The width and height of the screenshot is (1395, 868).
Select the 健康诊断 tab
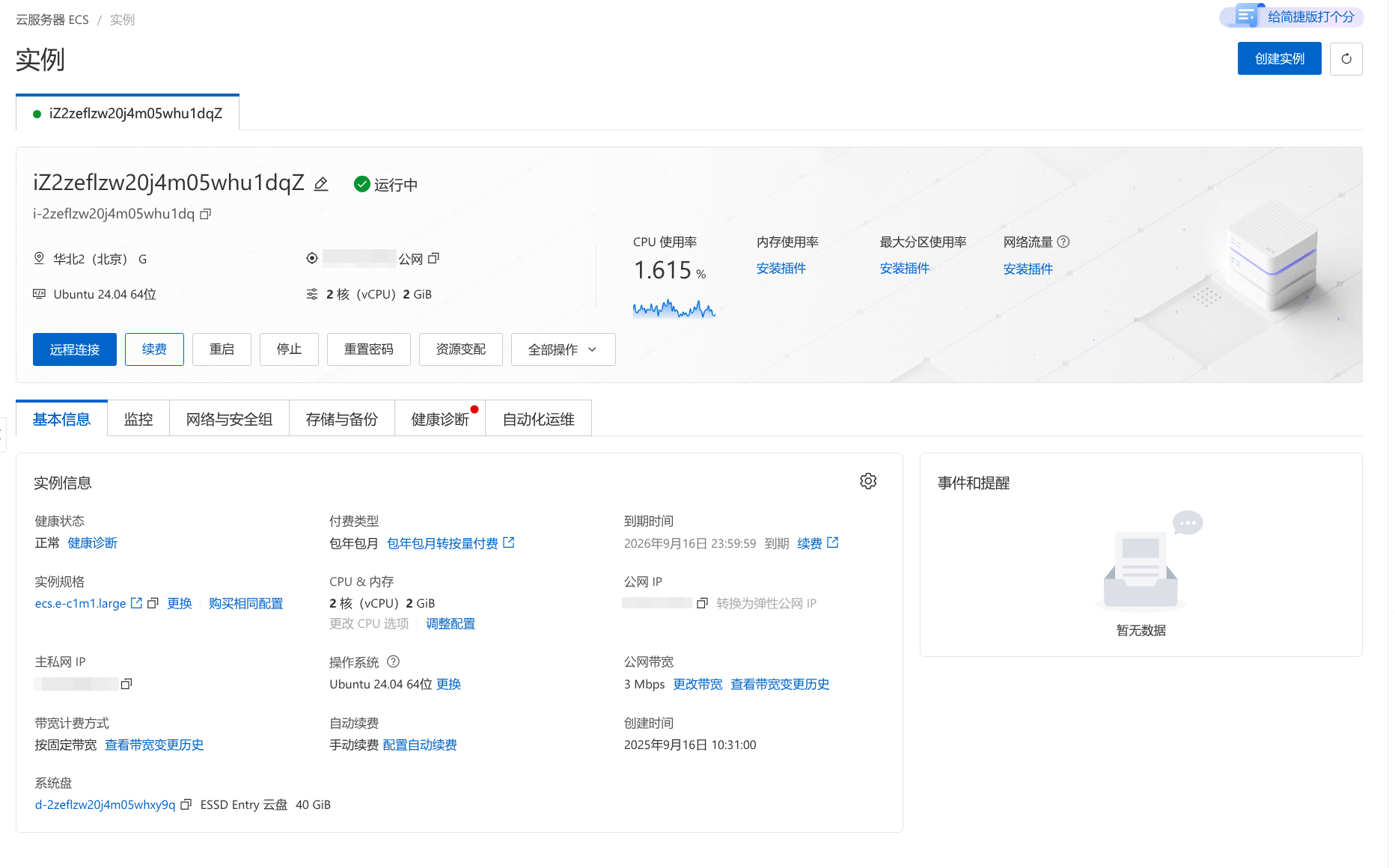click(x=440, y=419)
